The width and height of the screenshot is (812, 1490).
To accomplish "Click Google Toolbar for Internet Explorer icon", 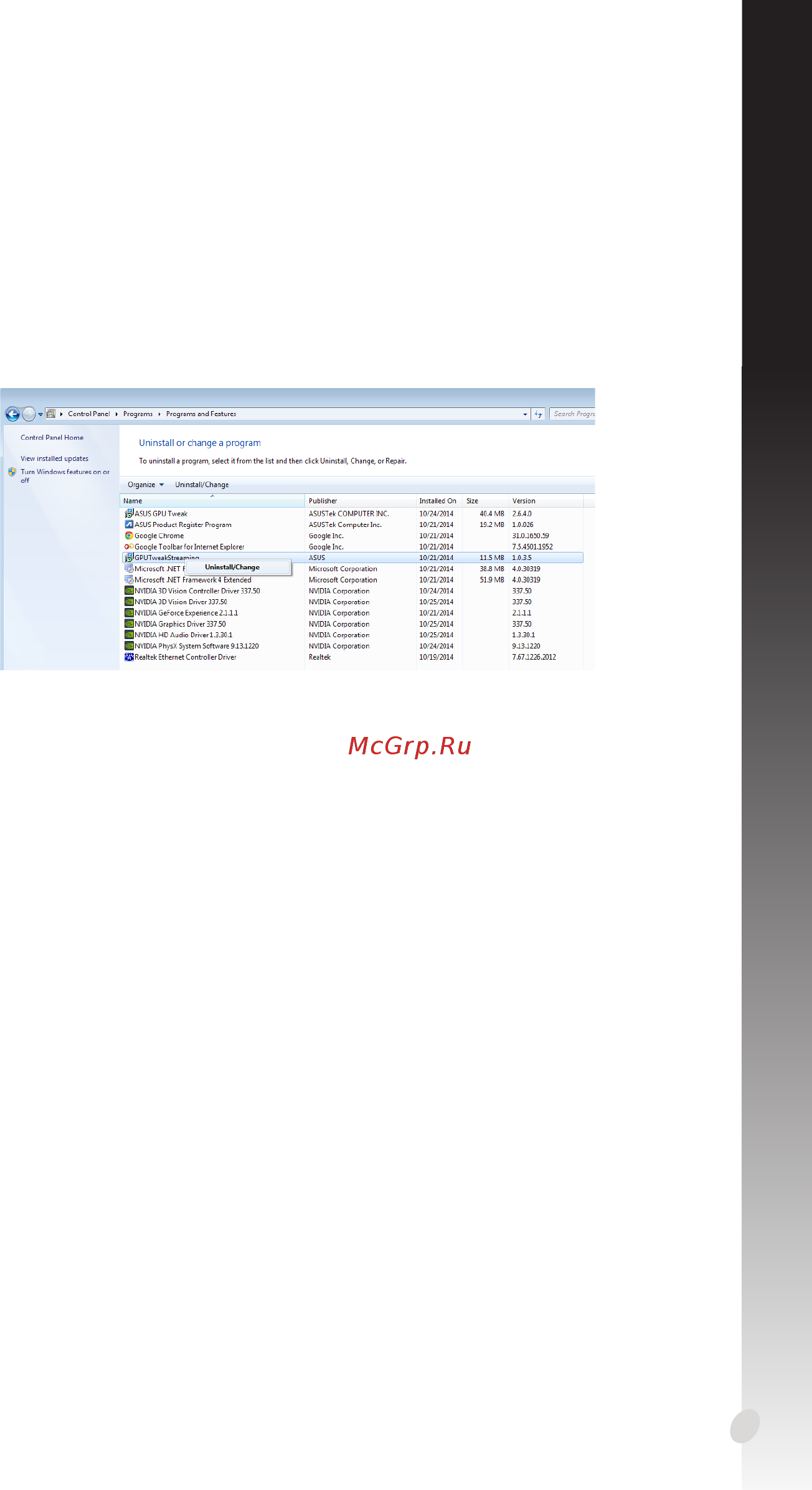I will coord(129,547).
